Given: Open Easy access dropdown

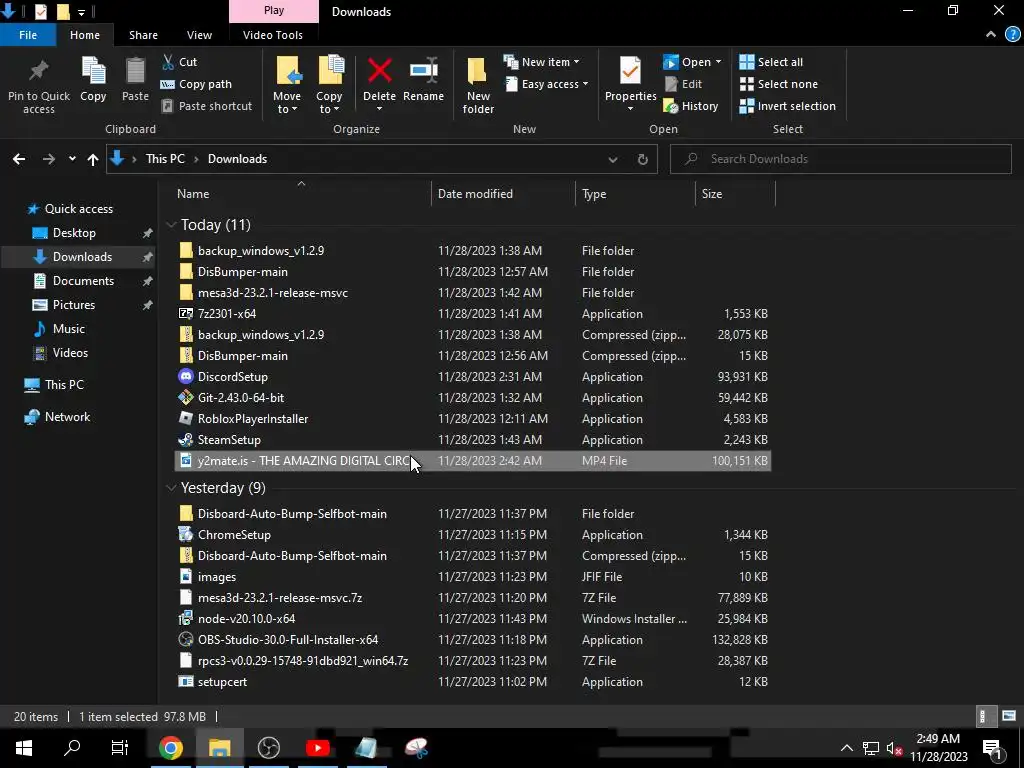Looking at the screenshot, I should (x=547, y=84).
